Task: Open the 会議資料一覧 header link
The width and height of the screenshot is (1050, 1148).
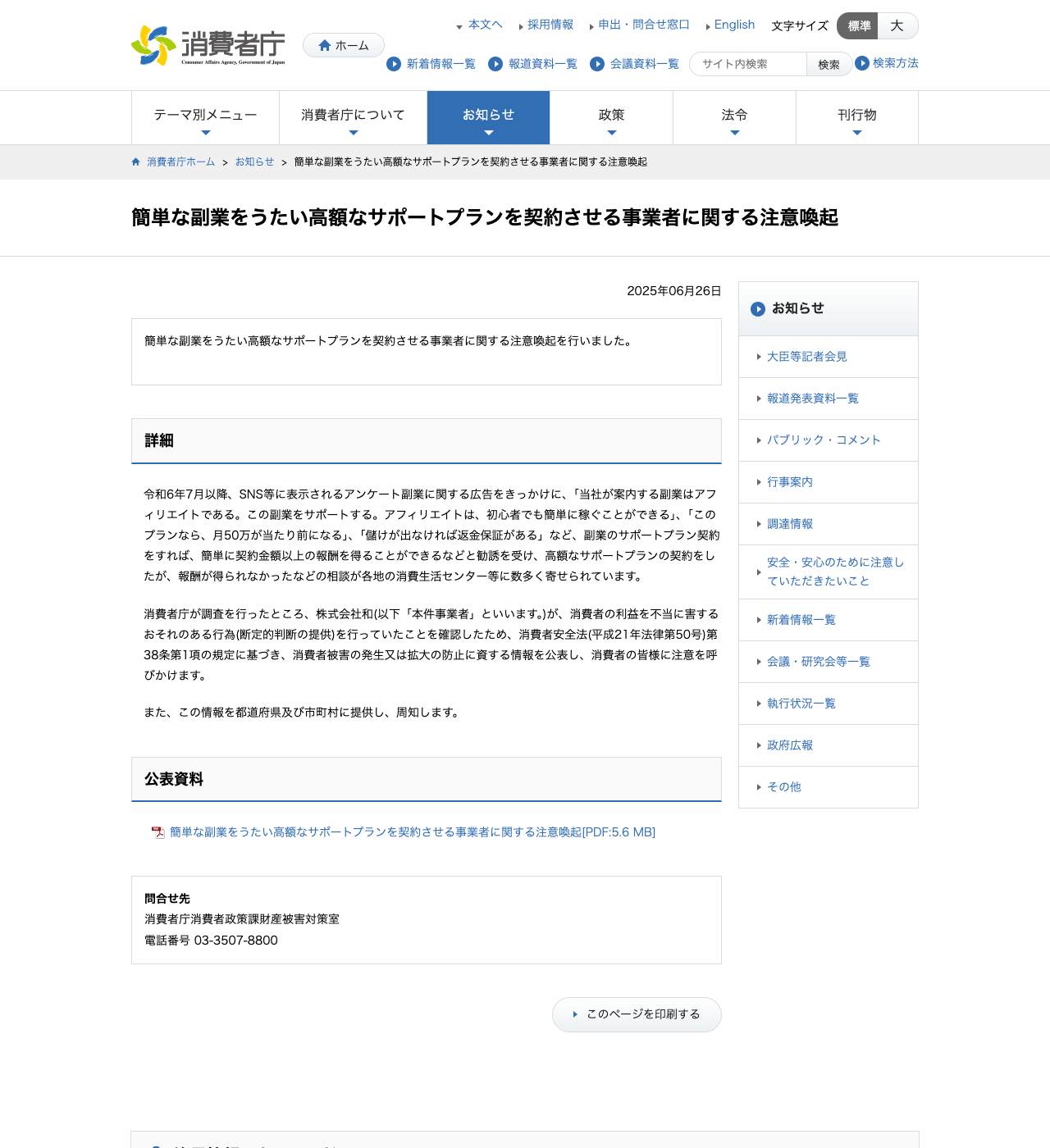Action: pos(645,64)
